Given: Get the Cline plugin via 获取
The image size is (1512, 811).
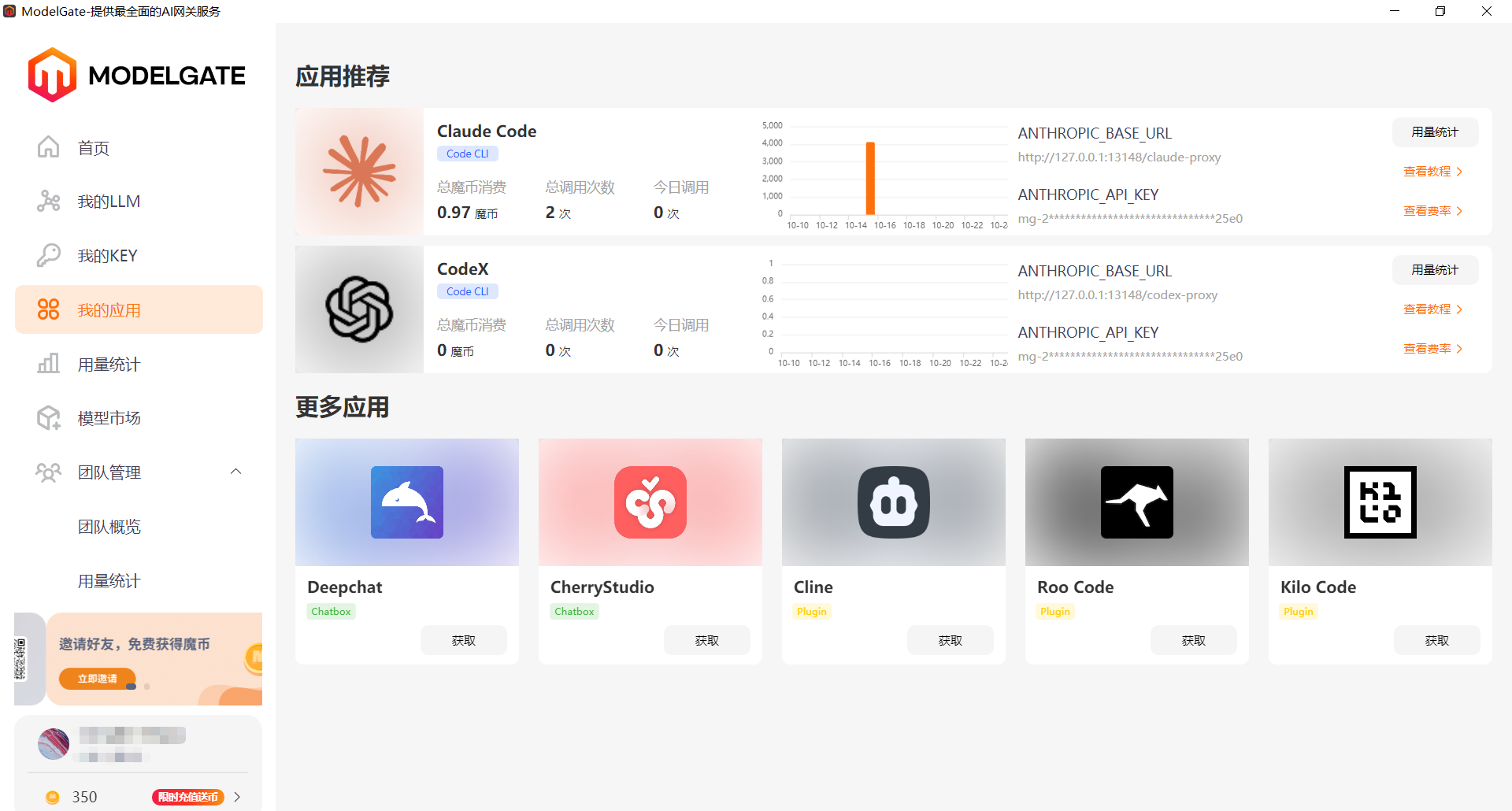Looking at the screenshot, I should pos(951,640).
